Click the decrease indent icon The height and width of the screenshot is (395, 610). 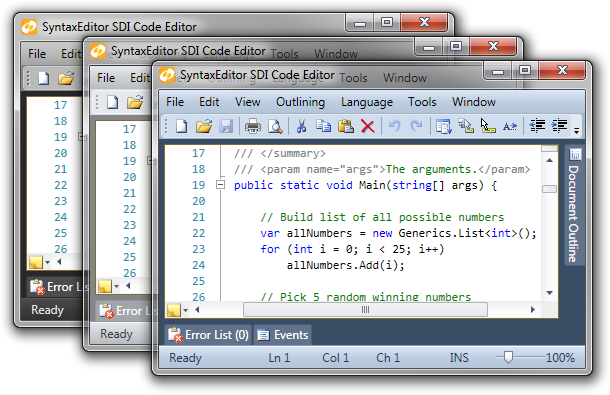point(537,126)
